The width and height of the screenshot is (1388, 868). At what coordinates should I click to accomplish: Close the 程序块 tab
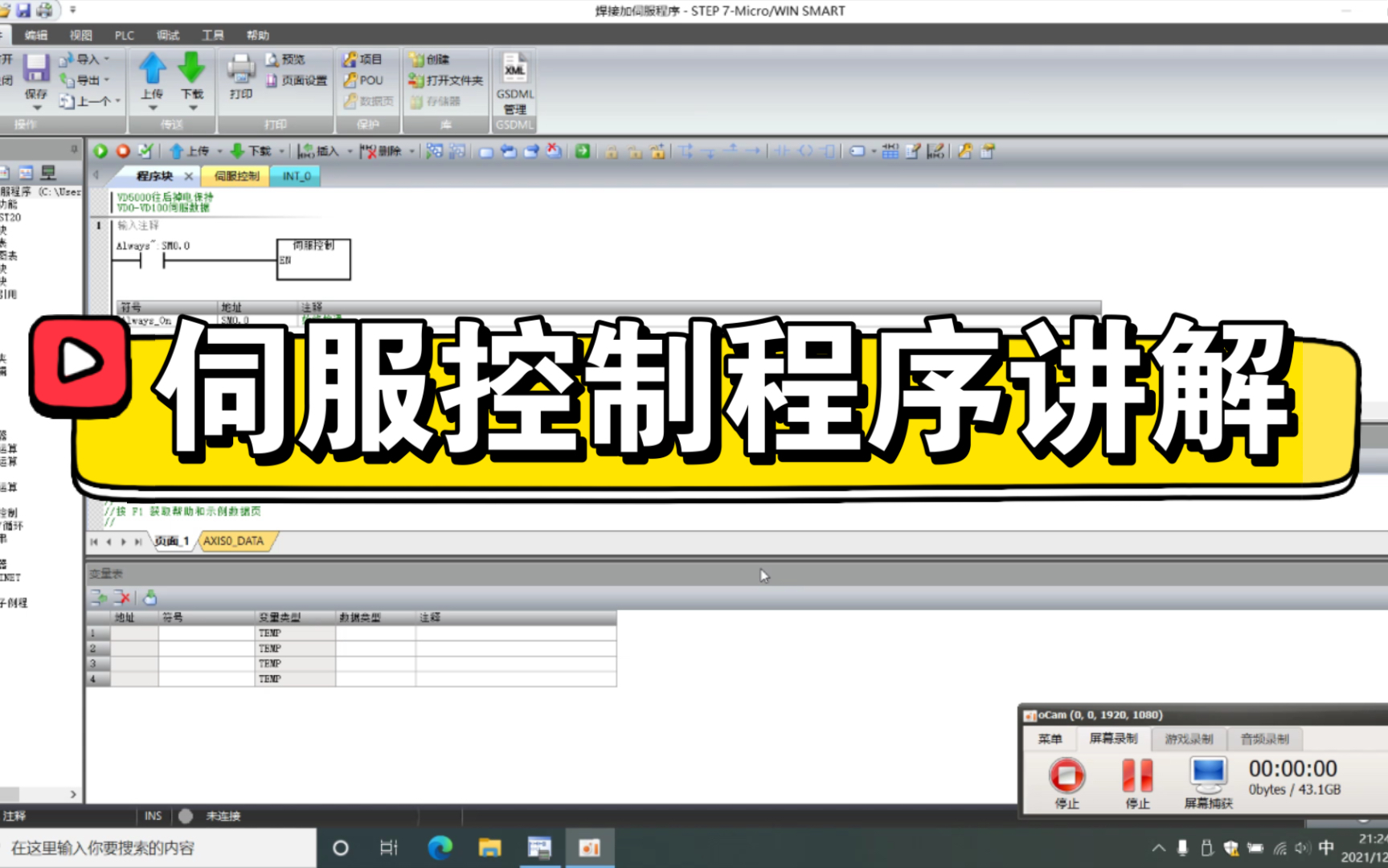pos(189,176)
